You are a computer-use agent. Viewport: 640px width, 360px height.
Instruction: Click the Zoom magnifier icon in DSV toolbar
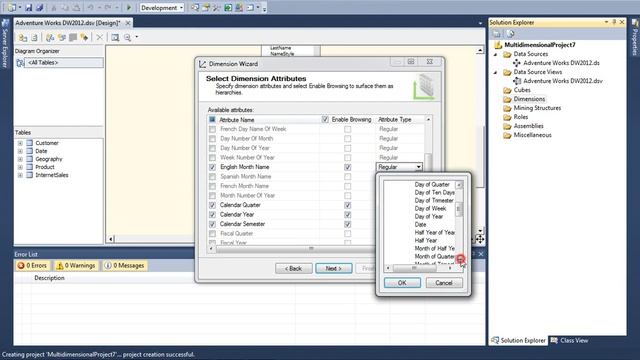coord(127,38)
